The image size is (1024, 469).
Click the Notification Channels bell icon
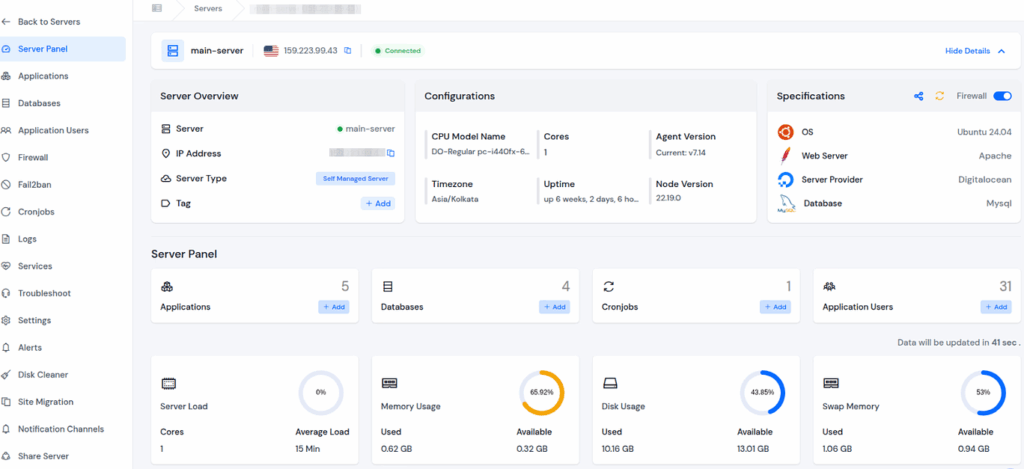[x=6, y=429]
